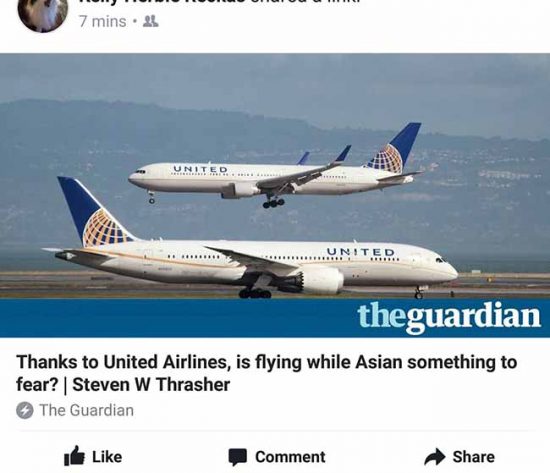550x473 pixels.
Task: Click the thumbs-up Like icon
Action: [x=74, y=456]
